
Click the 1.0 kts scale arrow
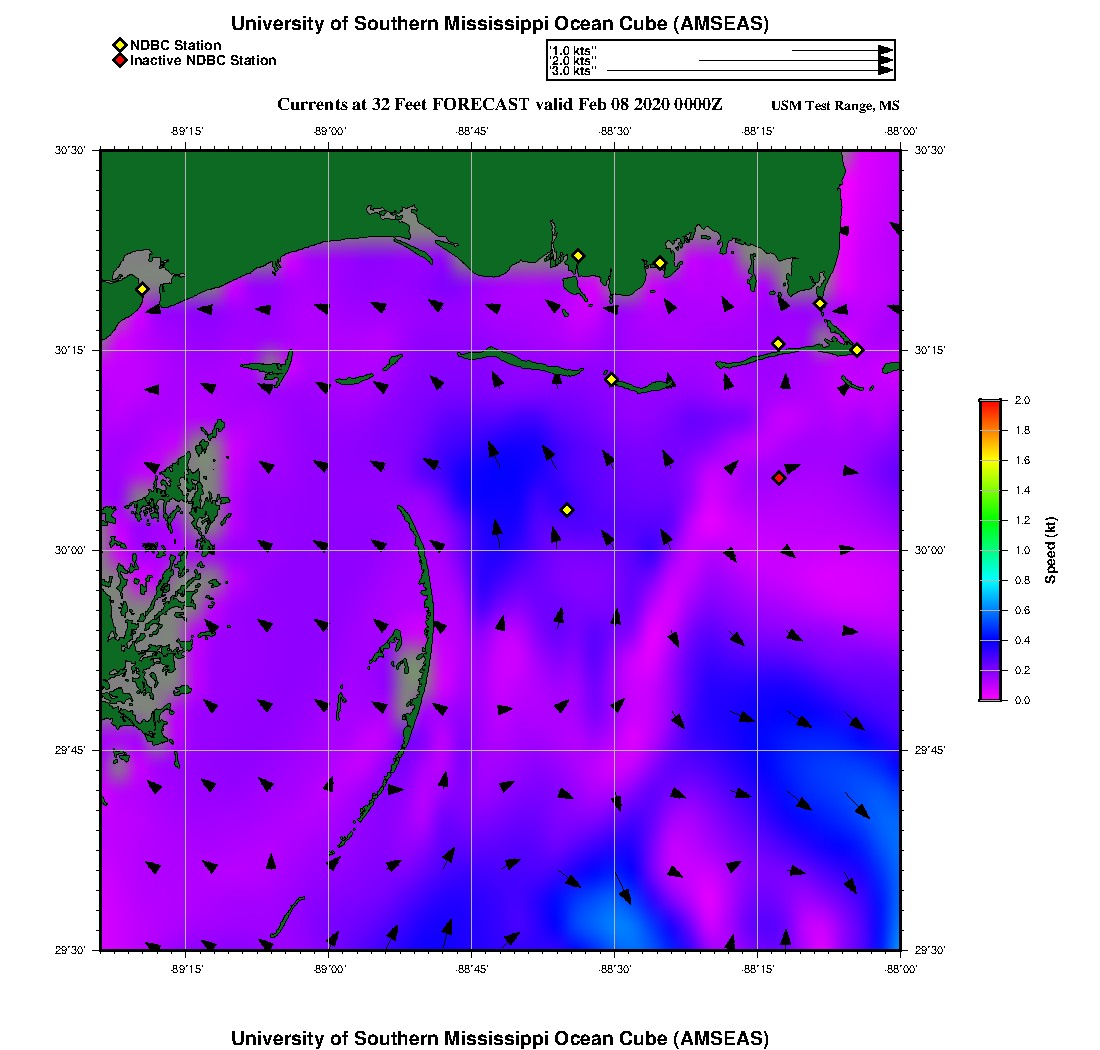842,49
